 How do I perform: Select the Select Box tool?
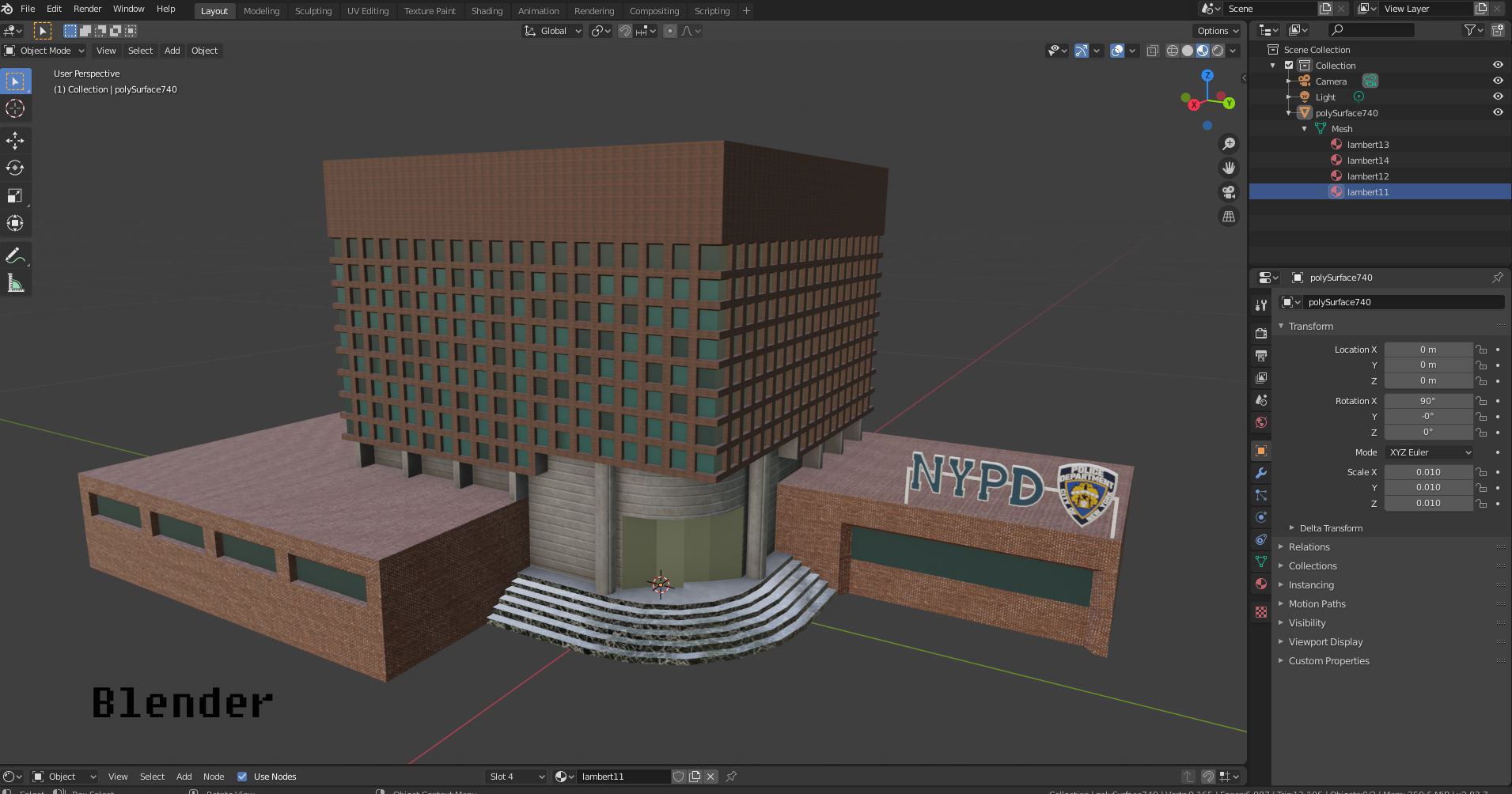pyautogui.click(x=15, y=81)
